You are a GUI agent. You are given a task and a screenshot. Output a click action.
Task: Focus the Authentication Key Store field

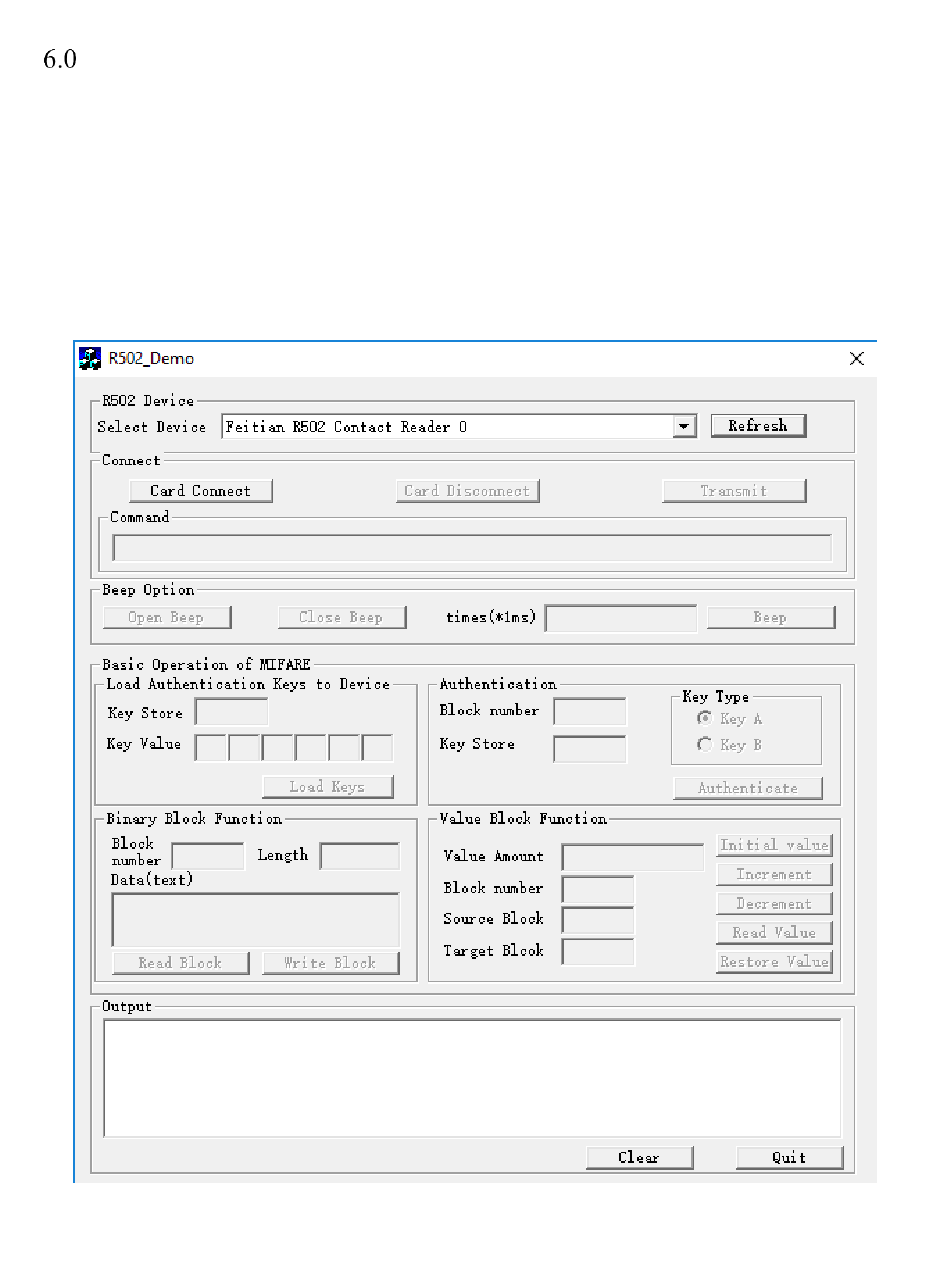tap(590, 749)
